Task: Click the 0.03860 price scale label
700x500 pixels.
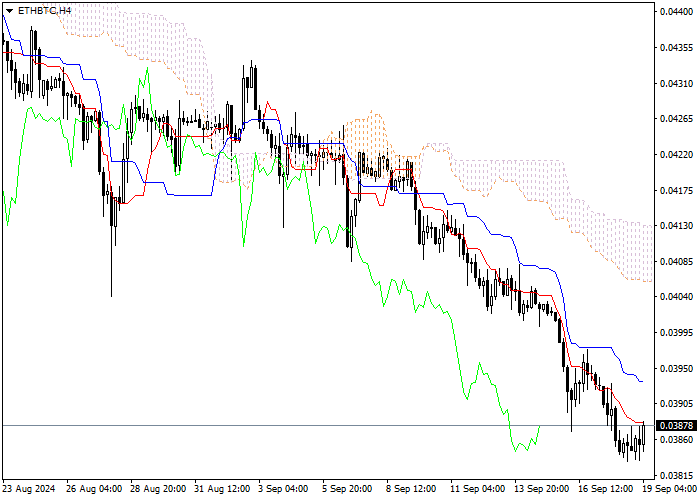Action: point(676,440)
